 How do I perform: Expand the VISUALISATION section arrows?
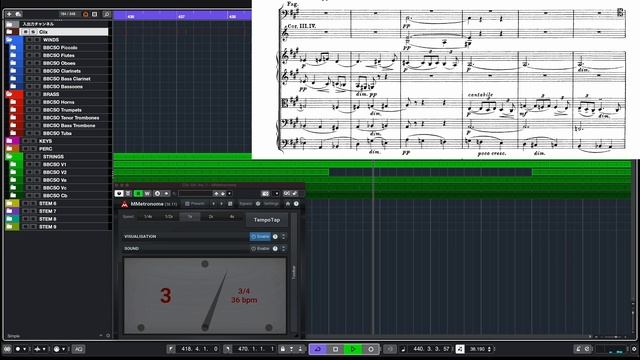pos(284,236)
